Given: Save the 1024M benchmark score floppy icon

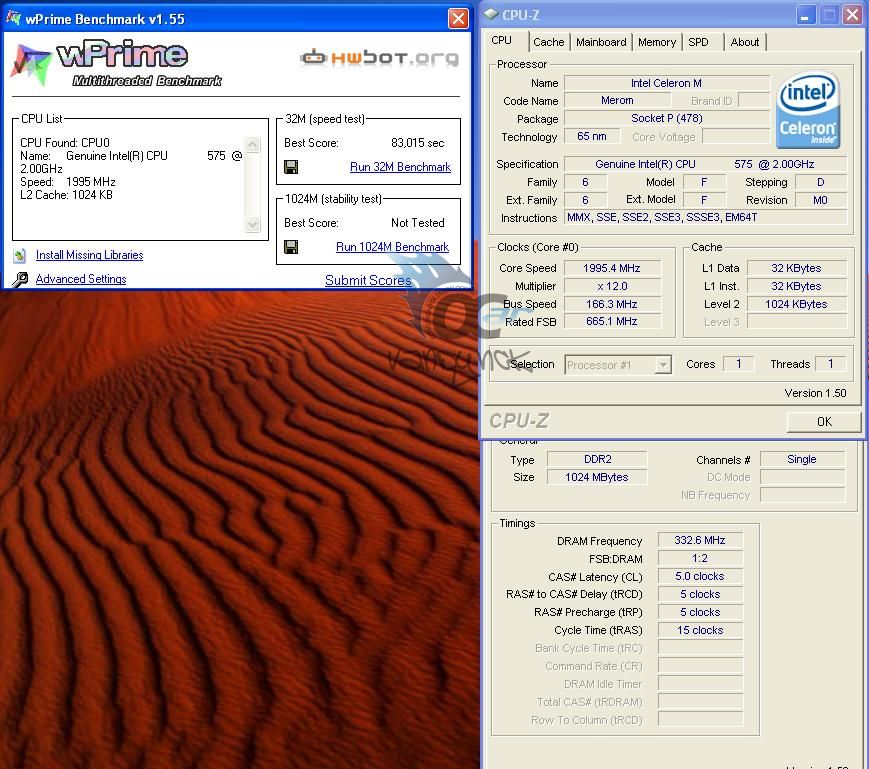Looking at the screenshot, I should pyautogui.click(x=291, y=247).
